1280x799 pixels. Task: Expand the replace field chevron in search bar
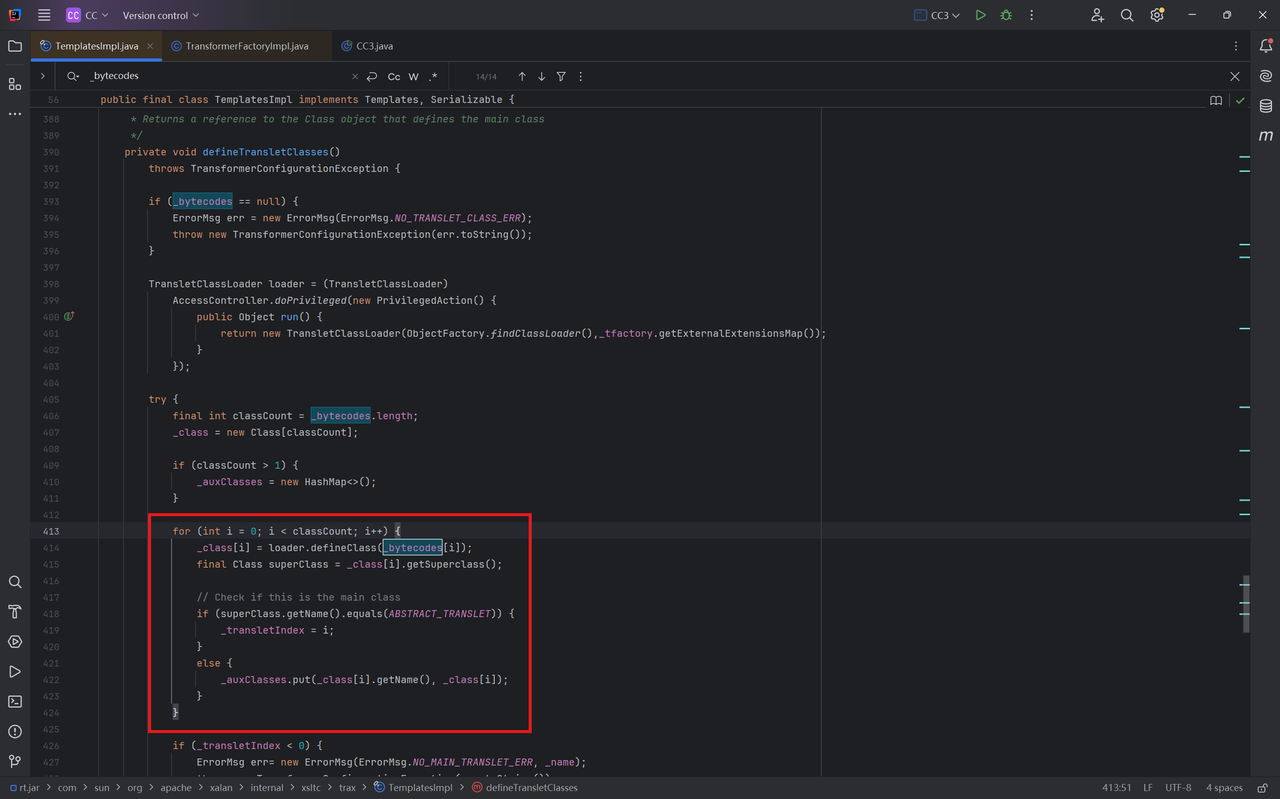[x=42, y=76]
